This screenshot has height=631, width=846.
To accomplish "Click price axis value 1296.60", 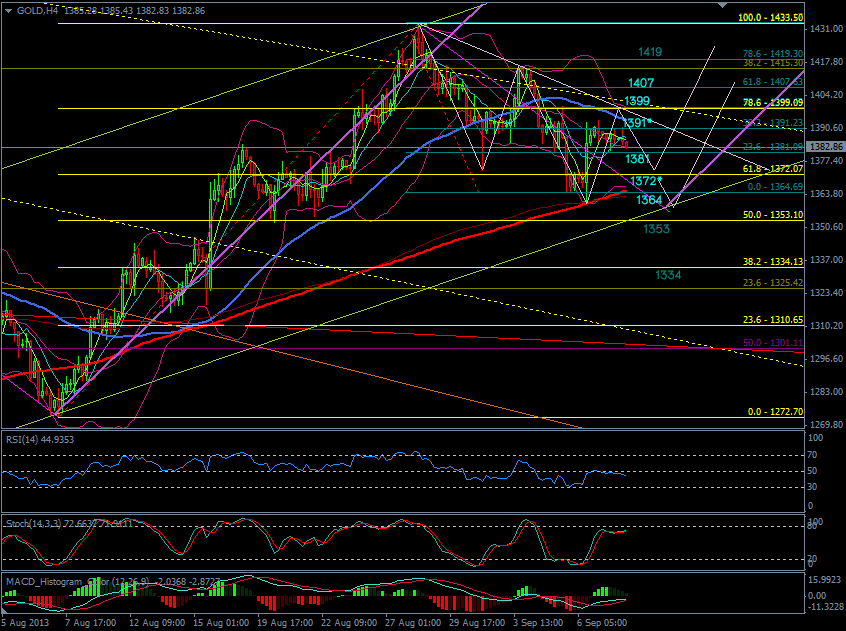I will click(826, 359).
